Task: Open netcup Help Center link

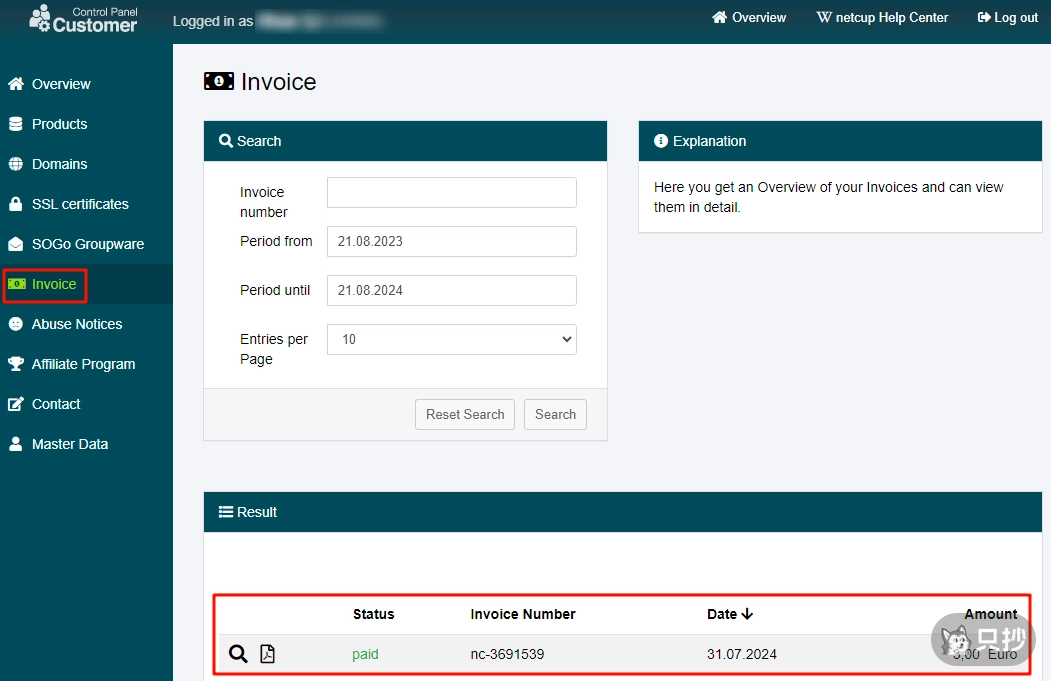Action: [883, 18]
